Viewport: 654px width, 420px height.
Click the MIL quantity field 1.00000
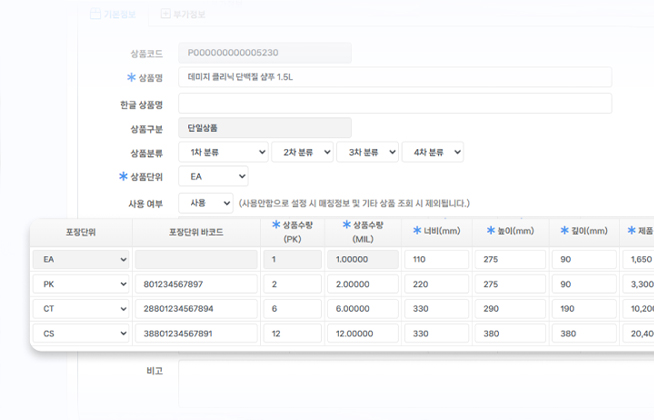[x=363, y=259]
